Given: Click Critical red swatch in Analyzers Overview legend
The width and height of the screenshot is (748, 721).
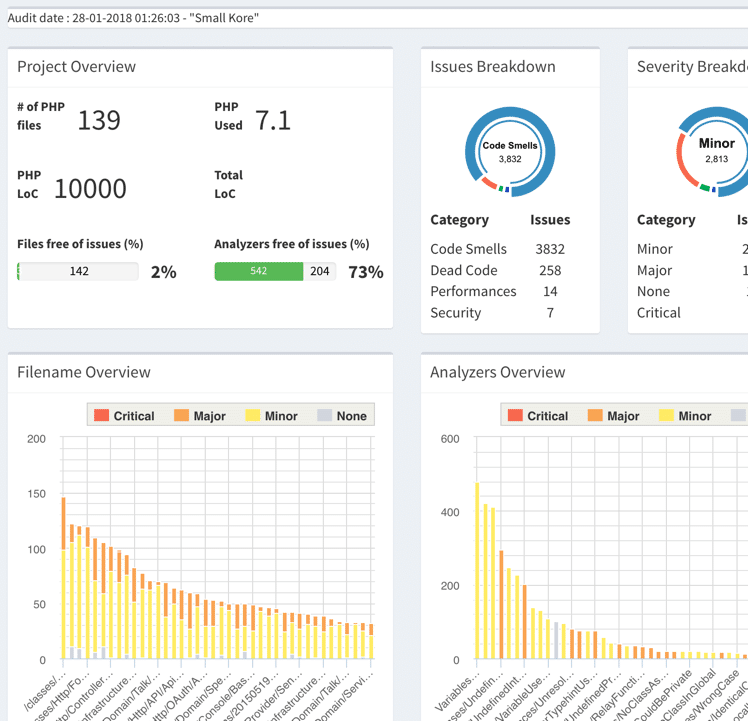Looking at the screenshot, I should pos(515,416).
